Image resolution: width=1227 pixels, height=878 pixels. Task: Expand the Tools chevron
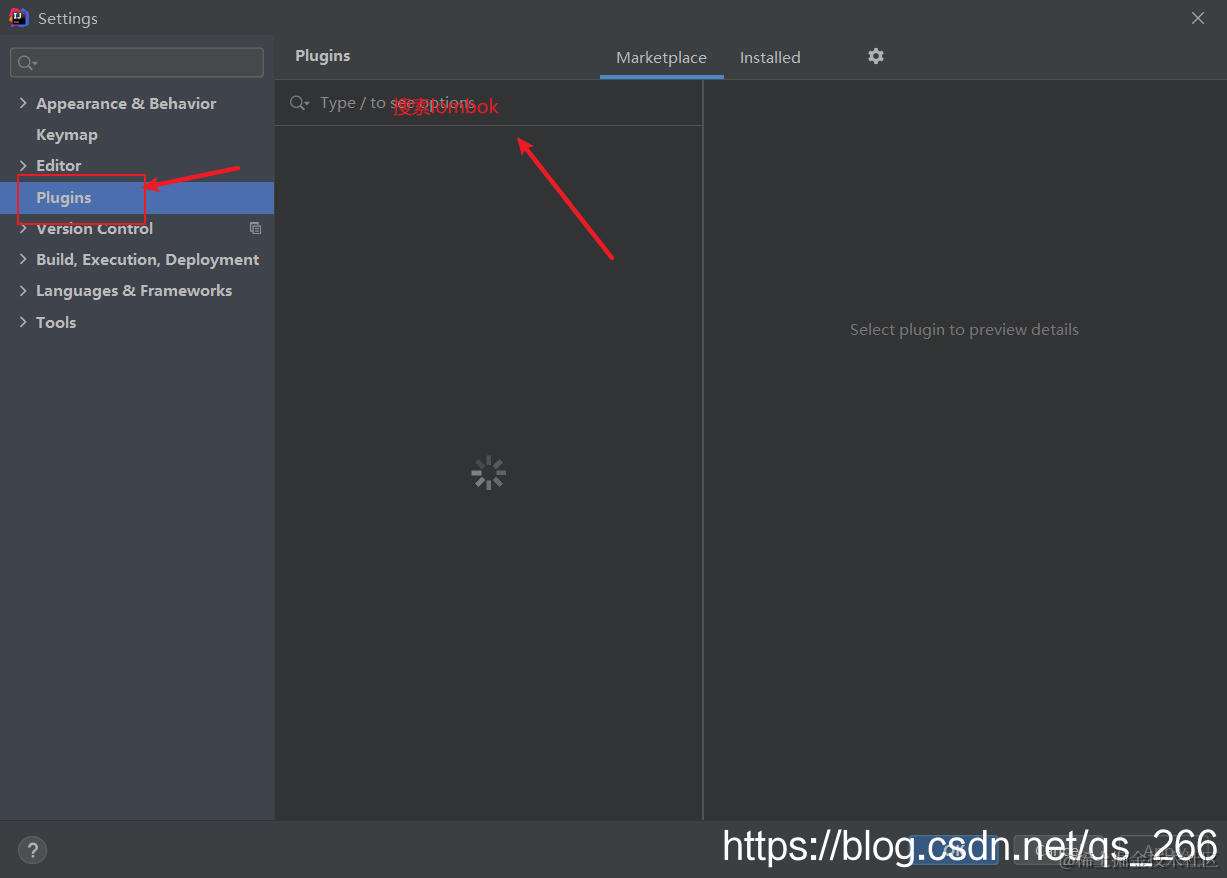23,322
